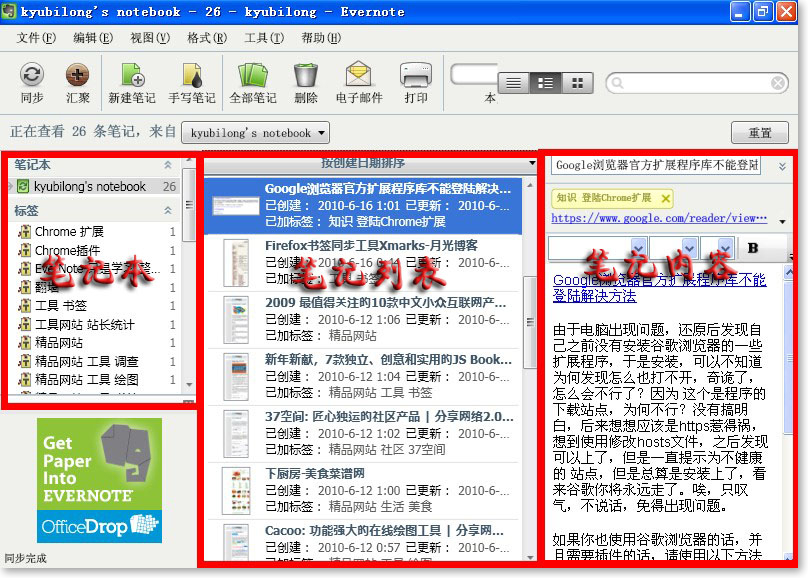Screen dimensions: 808x578
Task: Click the note list scrollbar thumb
Action: (x=530, y=322)
